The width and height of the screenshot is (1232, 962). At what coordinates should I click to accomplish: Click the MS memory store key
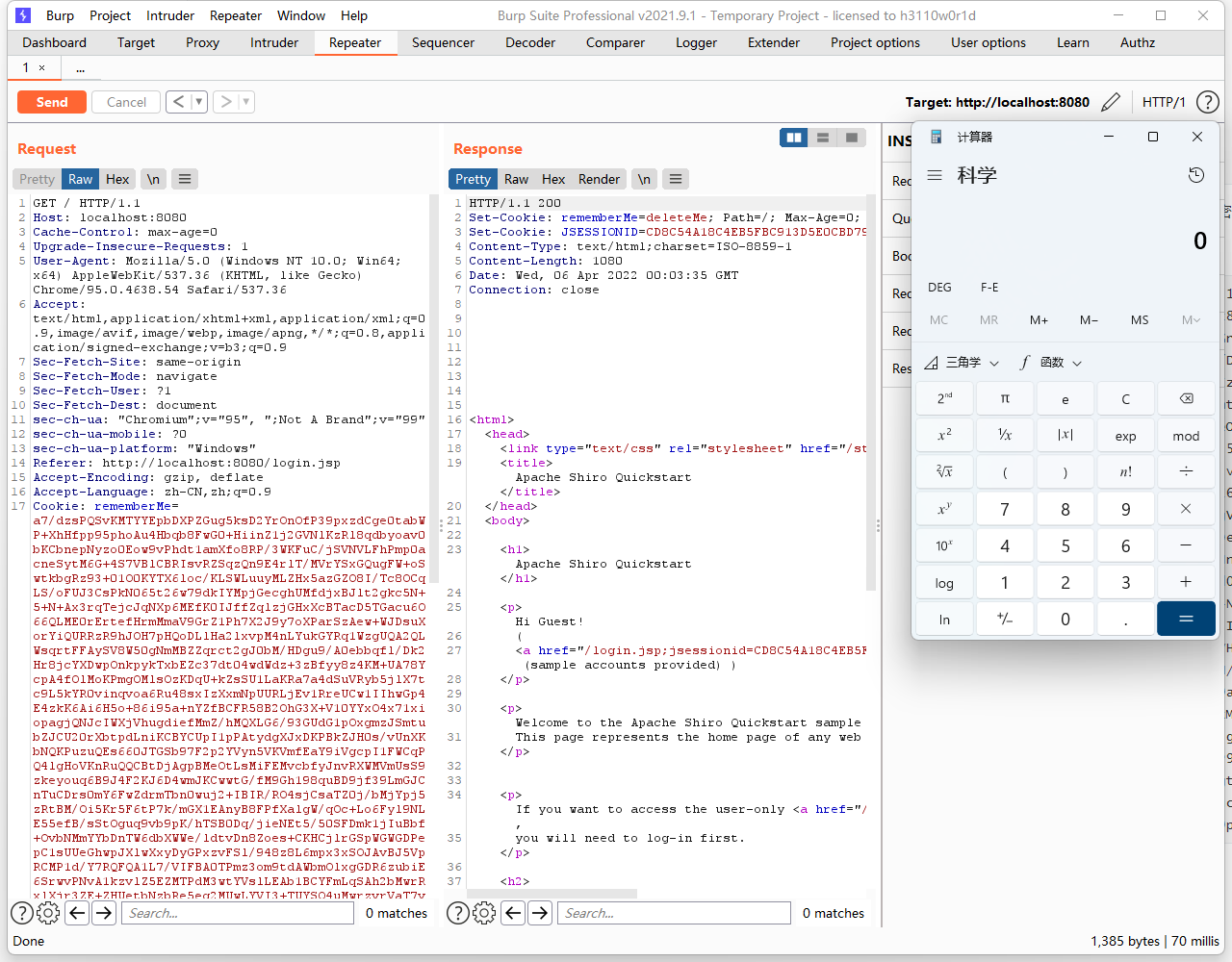[1140, 320]
